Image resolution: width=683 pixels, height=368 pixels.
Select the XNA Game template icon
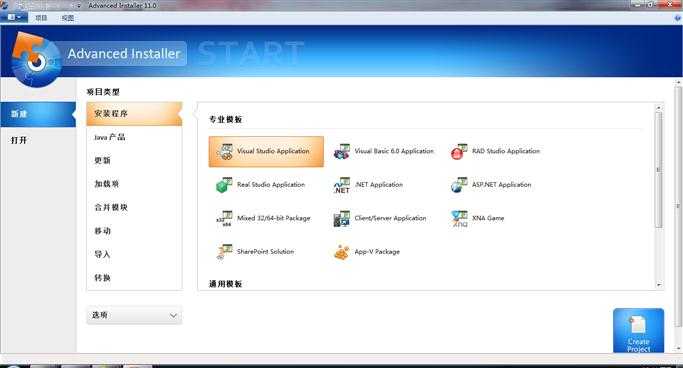coord(459,219)
